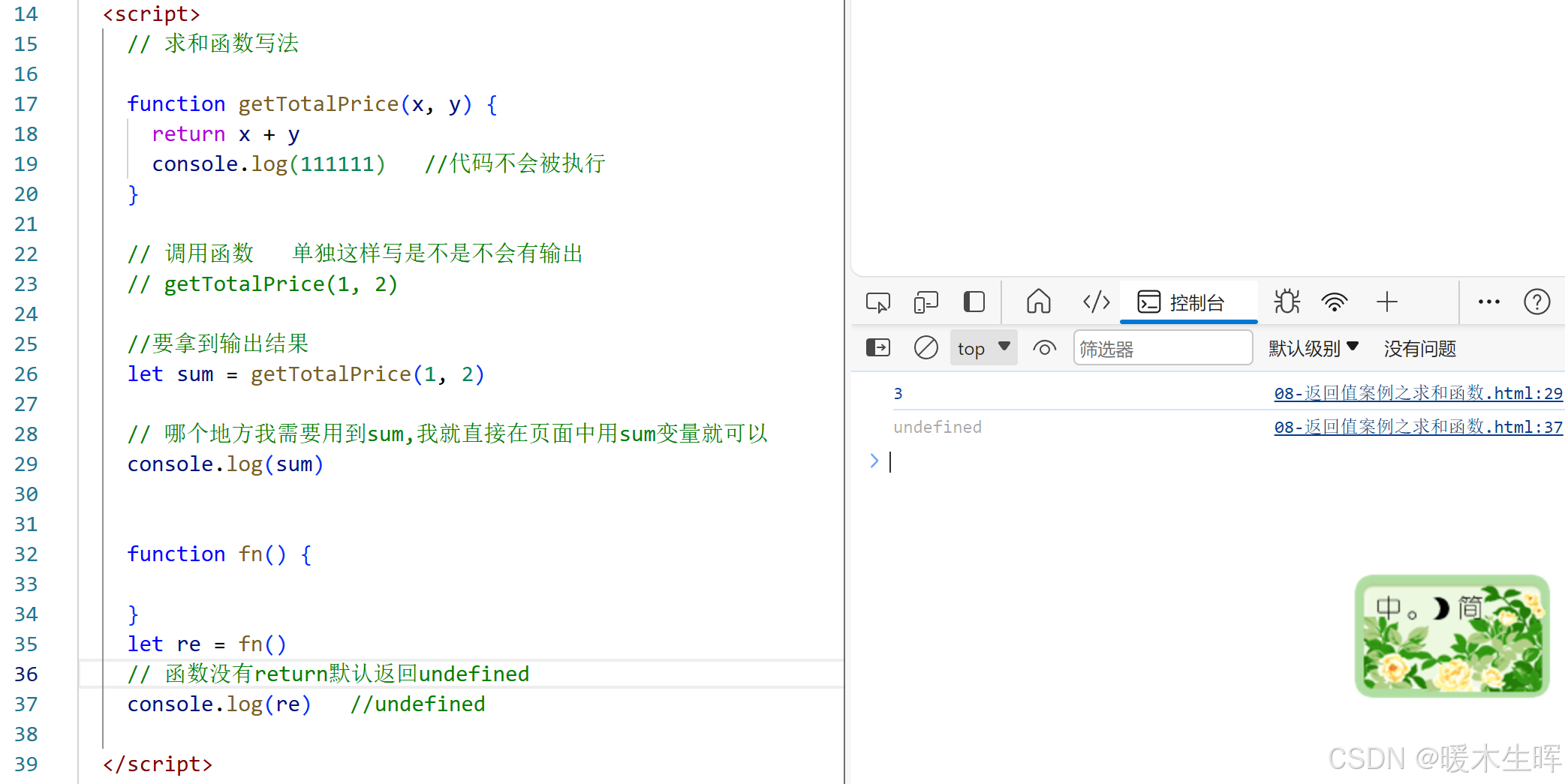Open the bug Sources debugger tab

(x=1287, y=302)
